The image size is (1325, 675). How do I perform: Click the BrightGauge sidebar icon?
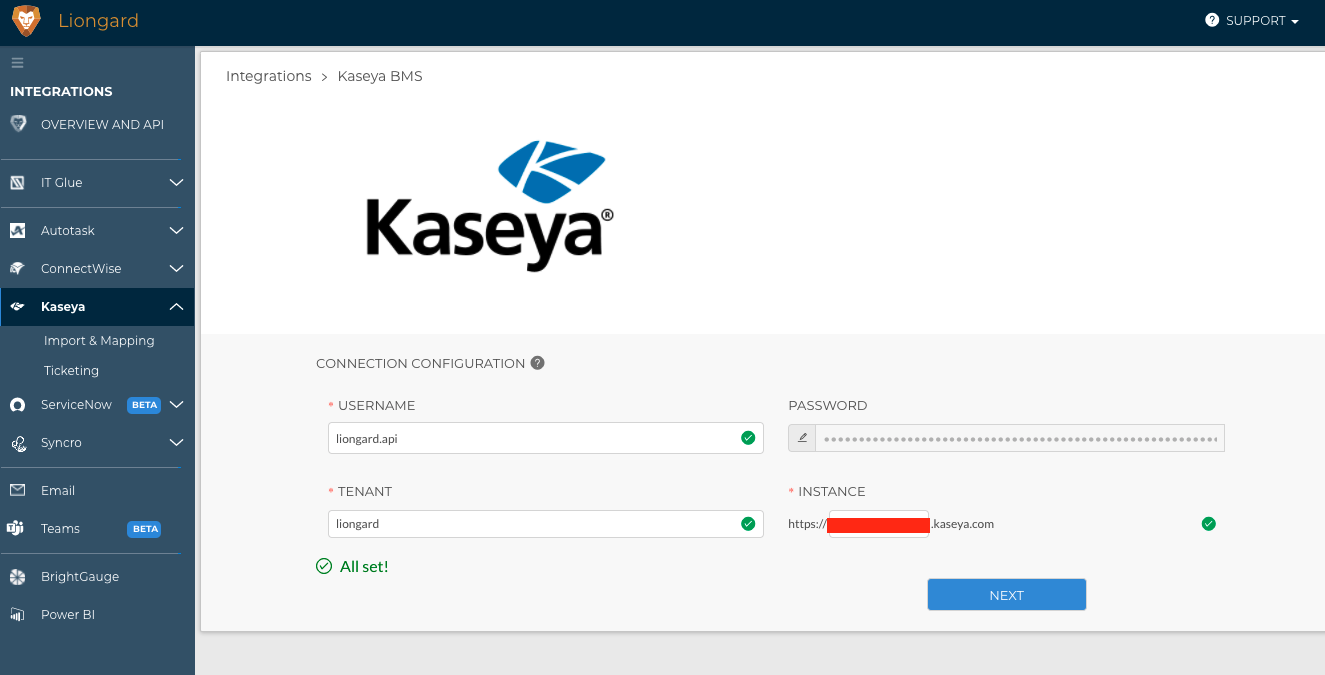(17, 577)
